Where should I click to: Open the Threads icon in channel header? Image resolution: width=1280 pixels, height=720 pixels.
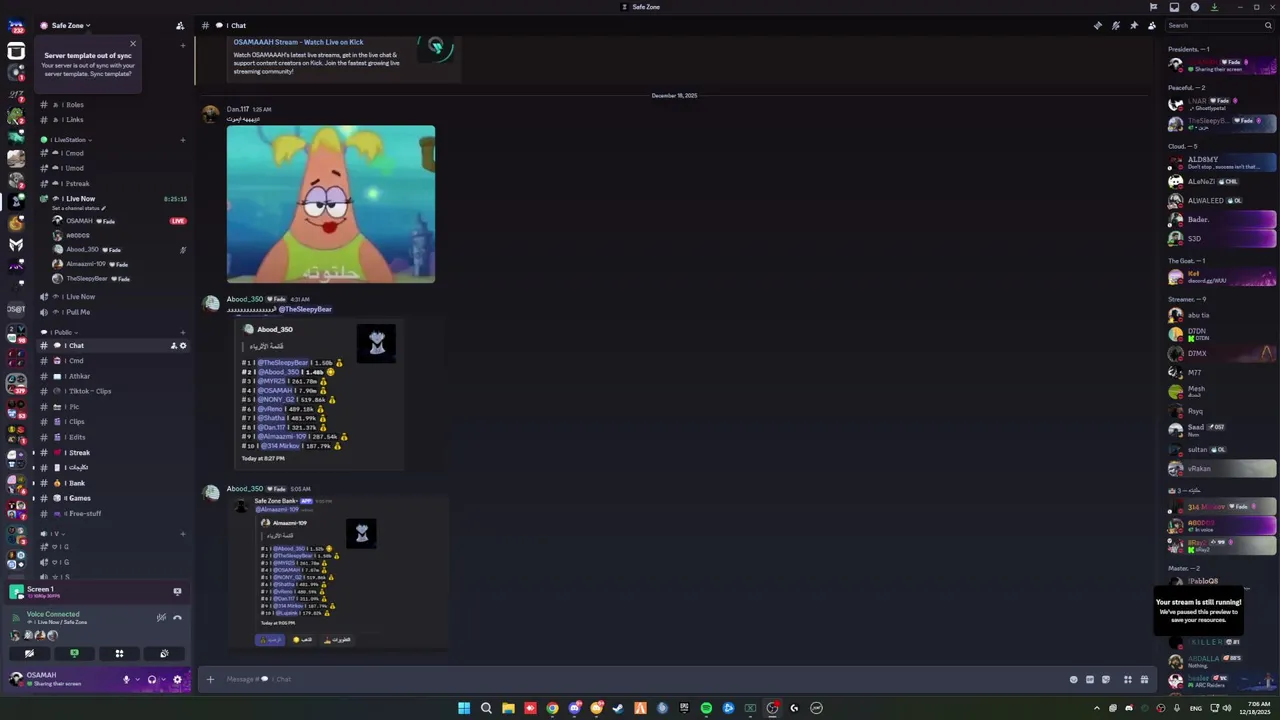pos(1098,25)
